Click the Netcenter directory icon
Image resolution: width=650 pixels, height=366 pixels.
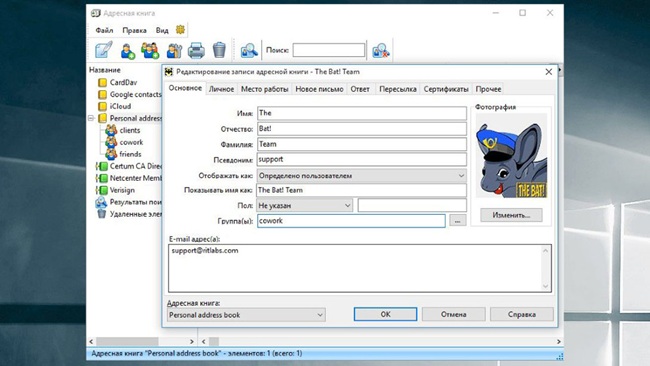click(102, 178)
